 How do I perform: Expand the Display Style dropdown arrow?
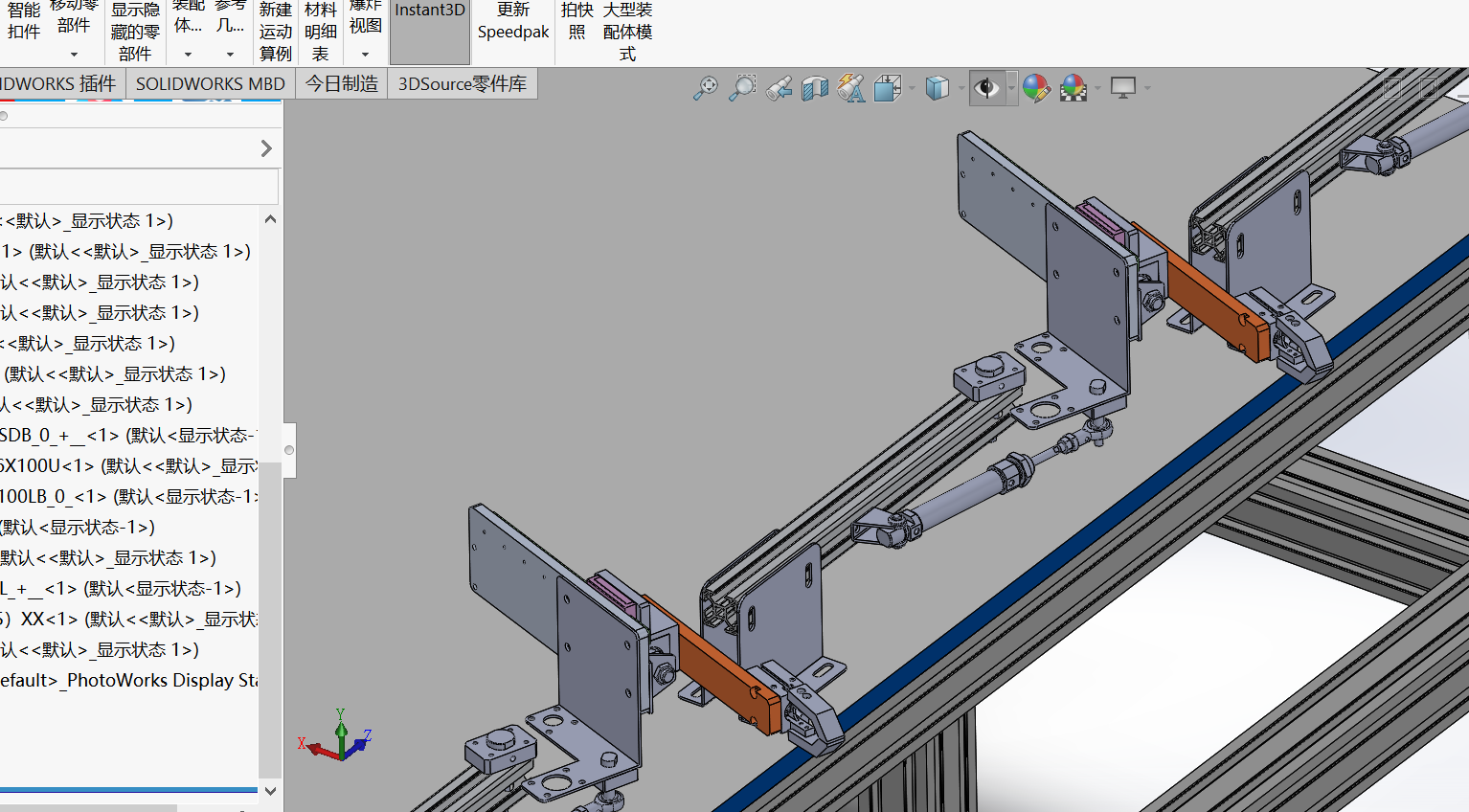(x=960, y=88)
